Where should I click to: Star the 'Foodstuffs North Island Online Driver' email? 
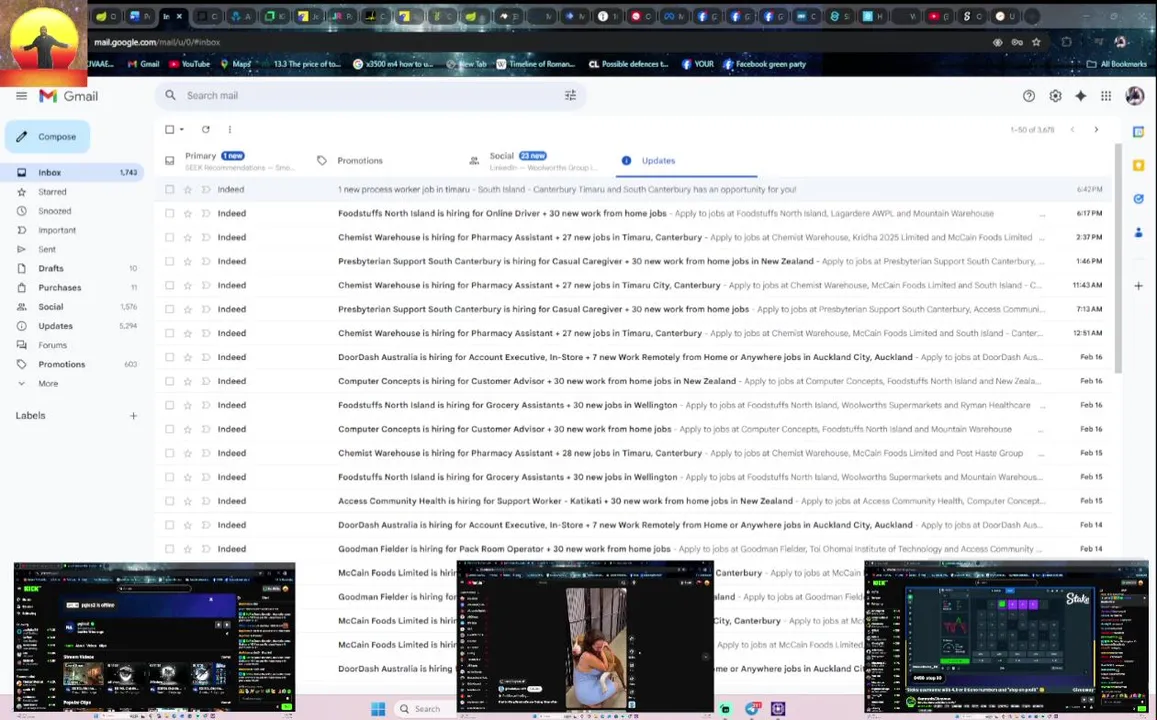click(187, 213)
